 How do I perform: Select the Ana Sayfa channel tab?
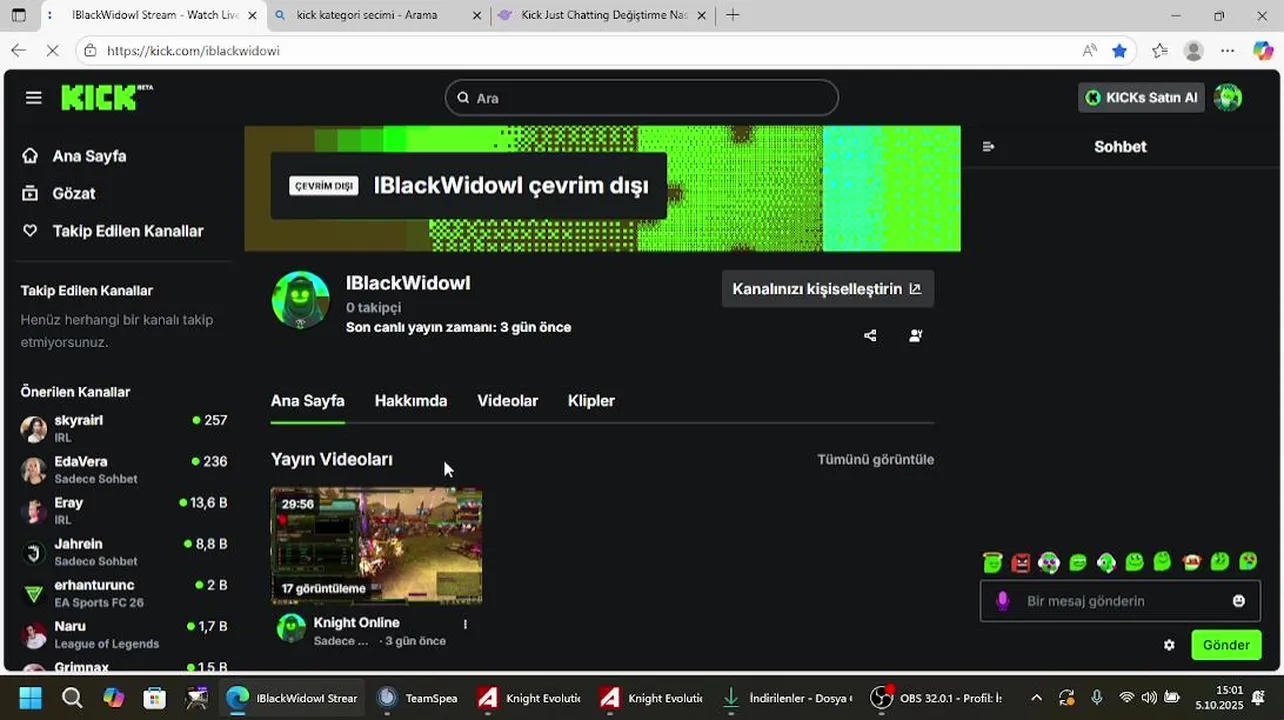pyautogui.click(x=308, y=401)
